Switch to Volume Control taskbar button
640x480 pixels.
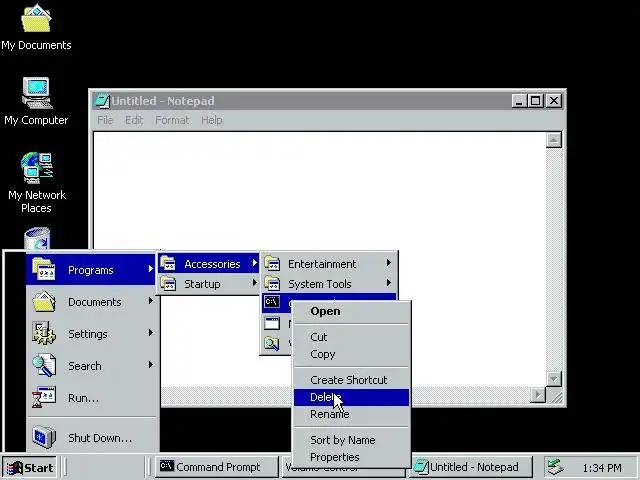click(x=343, y=467)
